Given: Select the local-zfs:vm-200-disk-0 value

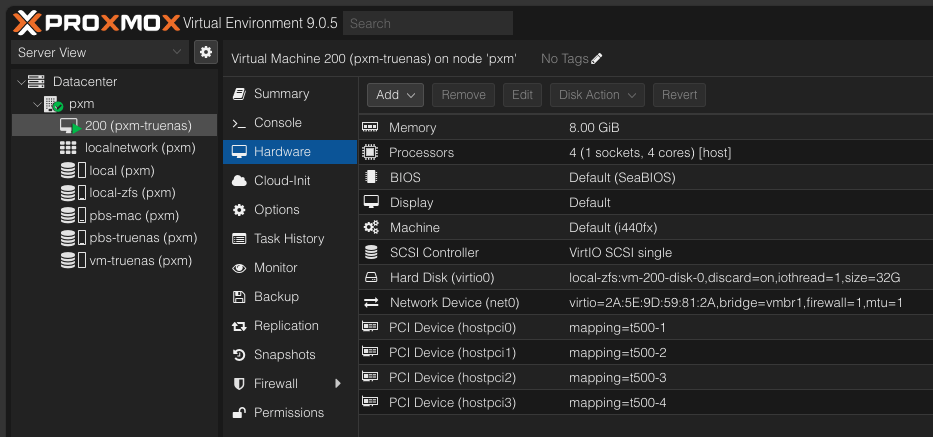Looking at the screenshot, I should tap(734, 277).
